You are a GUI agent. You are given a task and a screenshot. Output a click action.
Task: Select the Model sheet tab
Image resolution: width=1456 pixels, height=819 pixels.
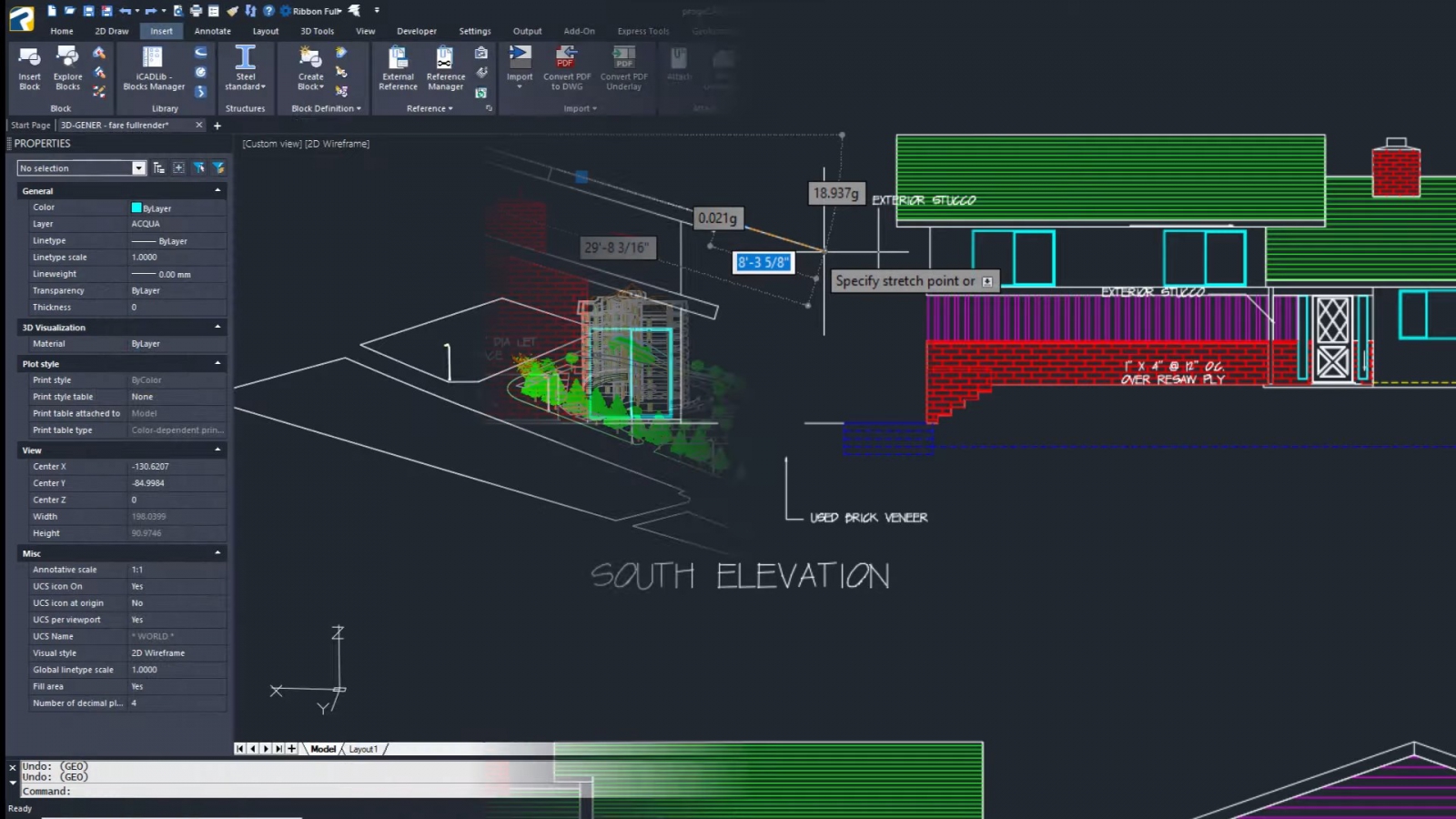pos(323,749)
